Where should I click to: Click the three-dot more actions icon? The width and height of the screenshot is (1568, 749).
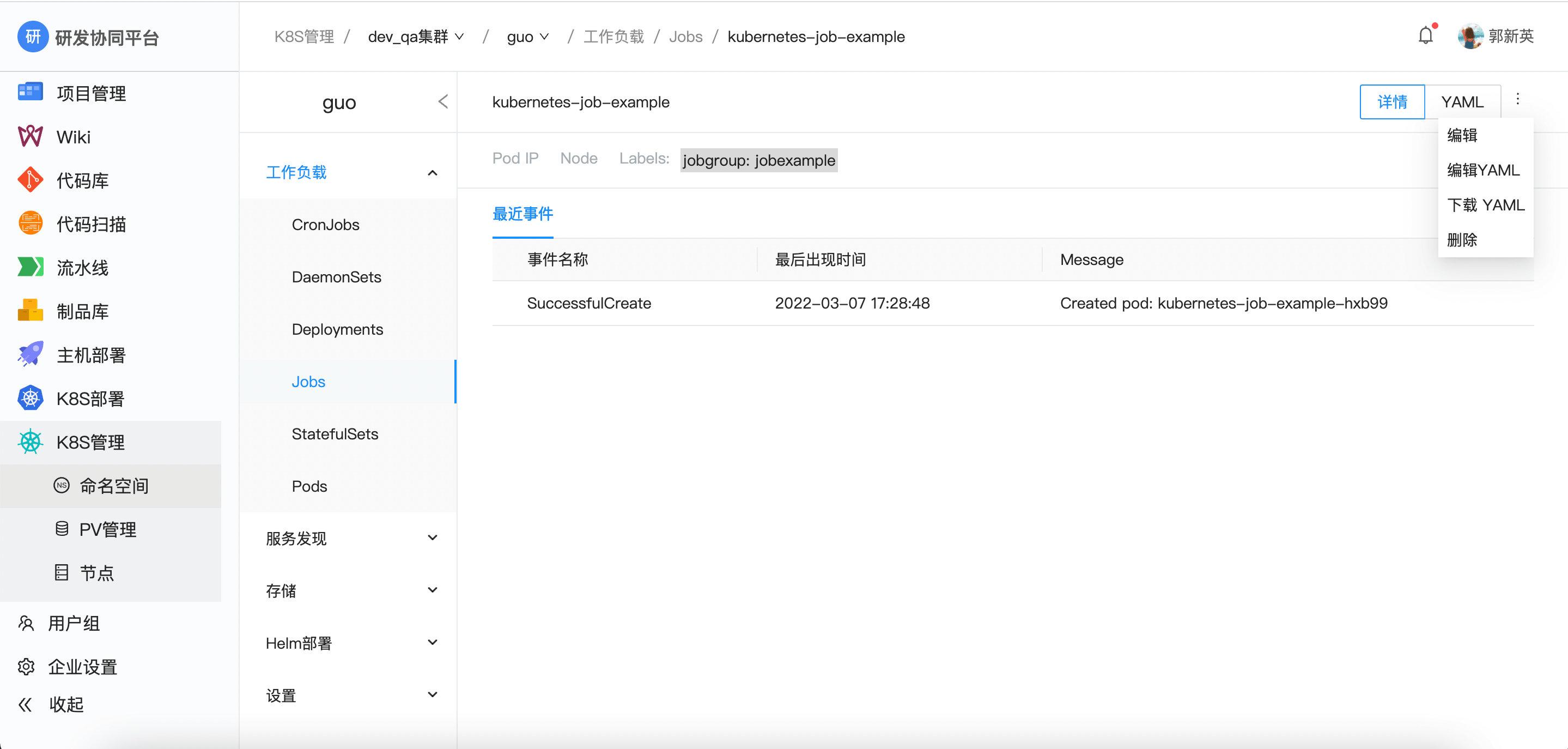[1517, 100]
